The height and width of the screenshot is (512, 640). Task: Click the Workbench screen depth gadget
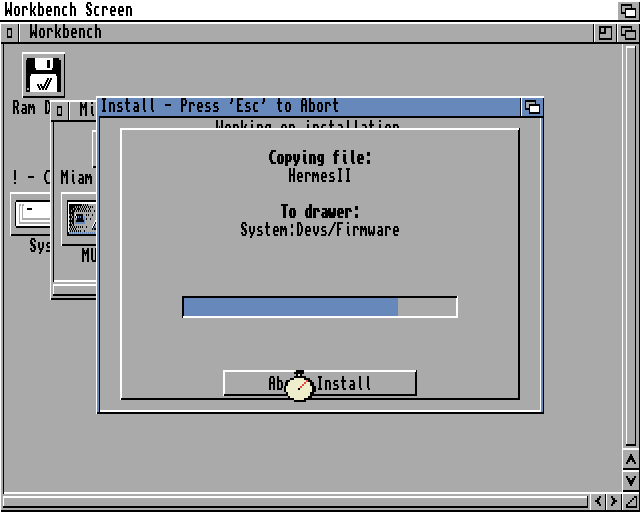(x=628, y=10)
